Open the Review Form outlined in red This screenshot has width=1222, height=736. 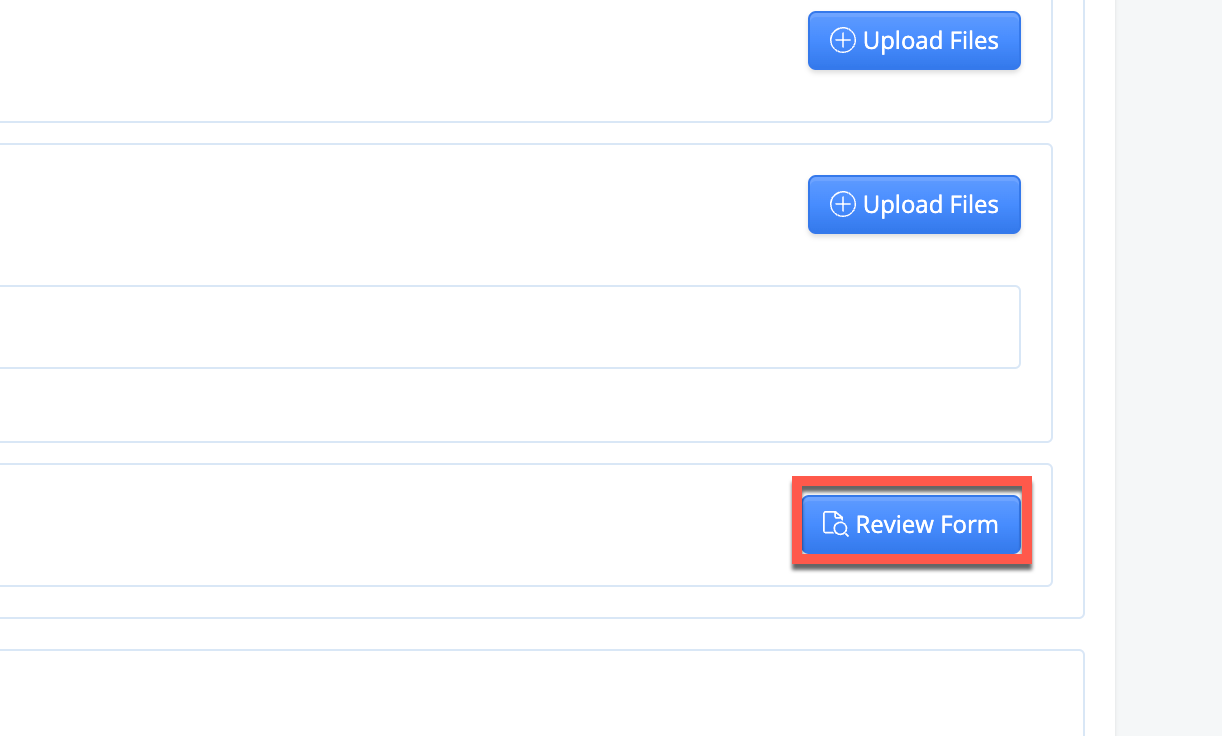(x=911, y=523)
